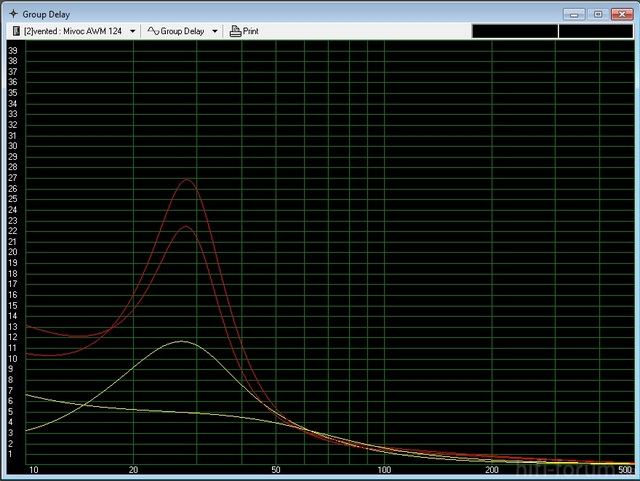Open the [2]vented : Mivoc AWM 124 dropdown arrow
This screenshot has height=481, width=640.
pos(133,31)
